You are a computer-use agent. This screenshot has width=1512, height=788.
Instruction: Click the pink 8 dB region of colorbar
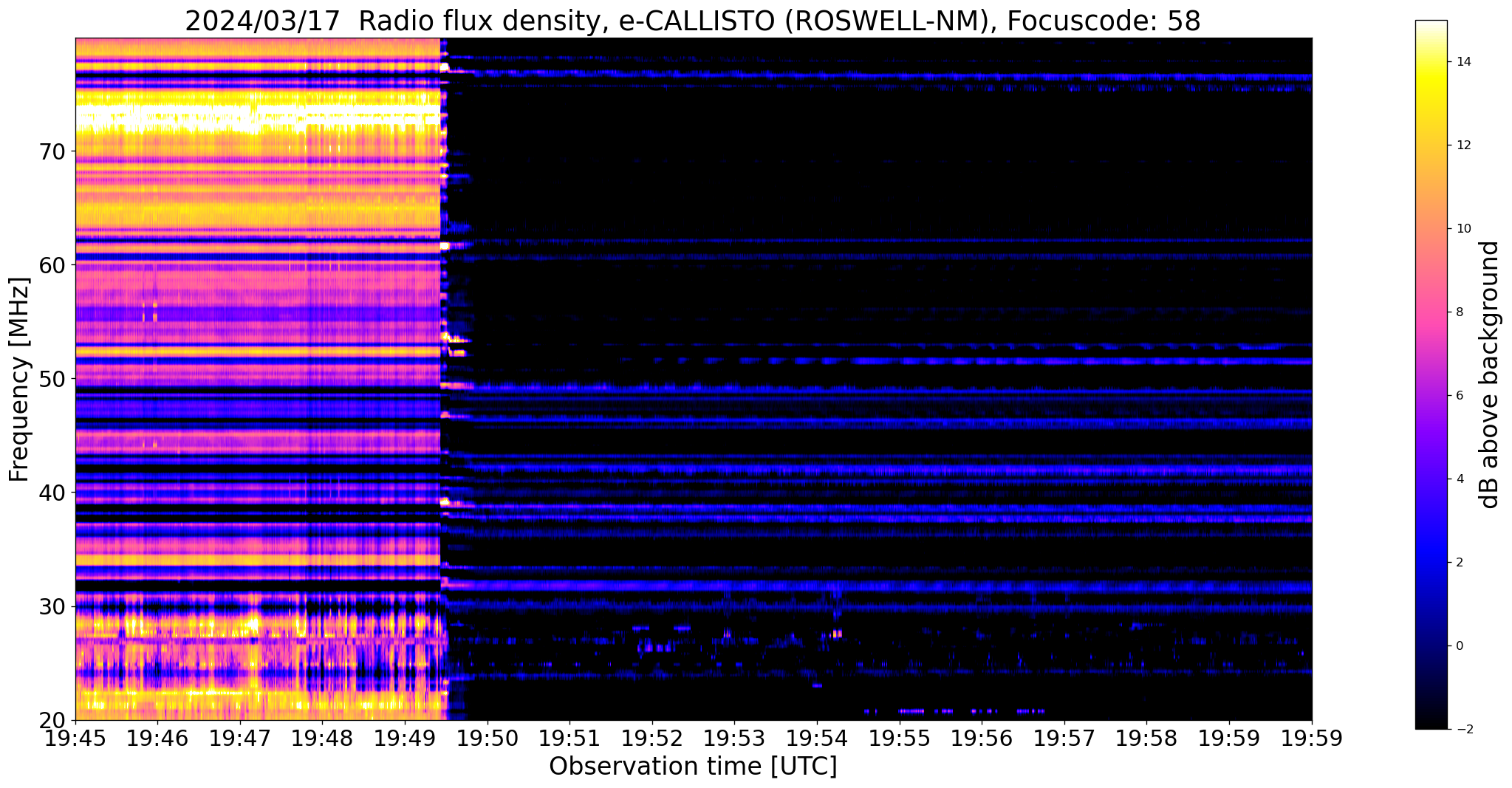click(1431, 312)
